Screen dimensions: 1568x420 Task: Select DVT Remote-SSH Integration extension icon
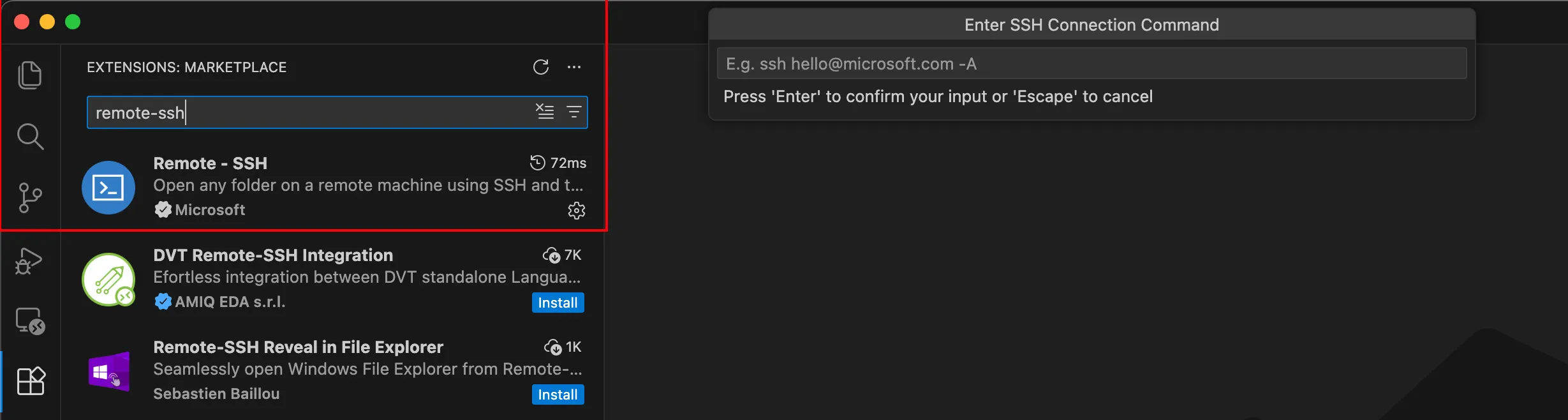[x=108, y=280]
